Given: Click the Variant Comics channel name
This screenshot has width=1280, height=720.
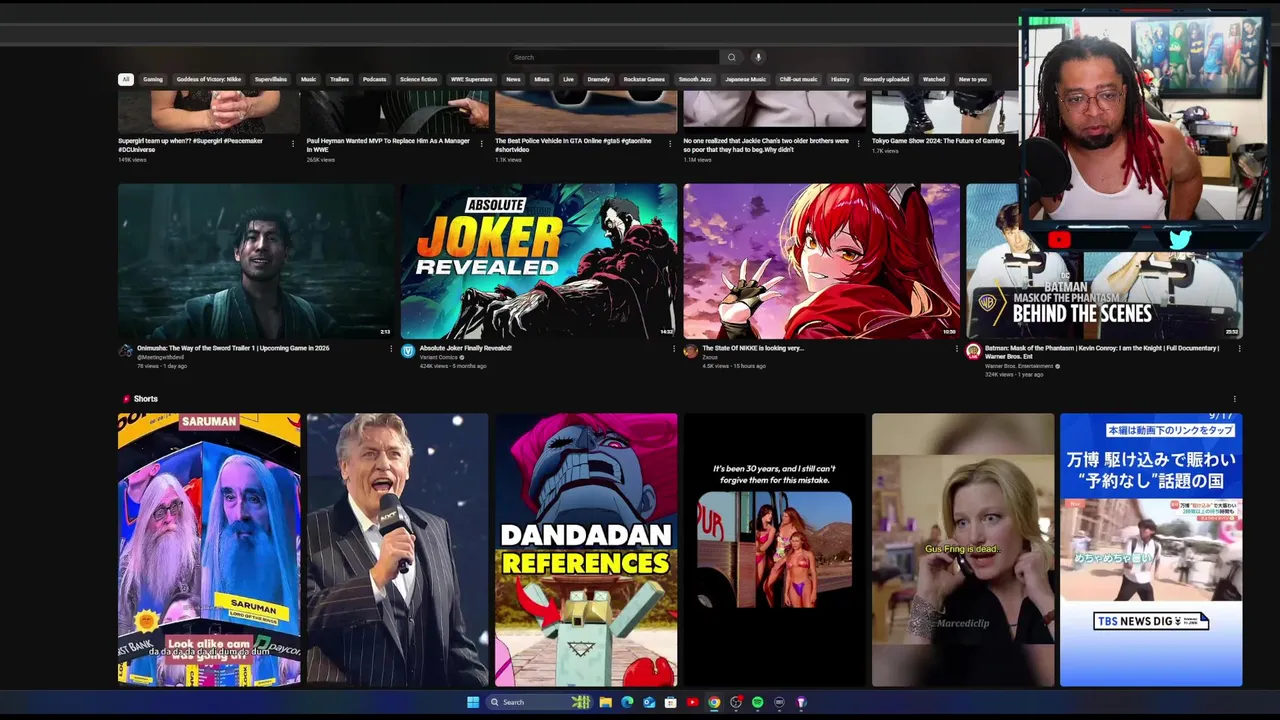Looking at the screenshot, I should 439,357.
